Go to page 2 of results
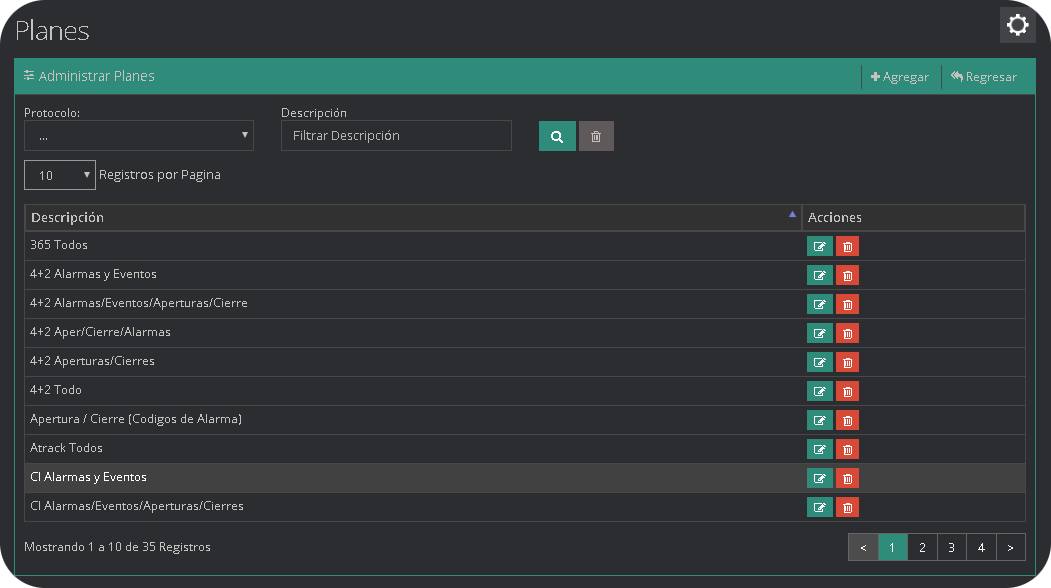1051x588 pixels. tap(922, 547)
